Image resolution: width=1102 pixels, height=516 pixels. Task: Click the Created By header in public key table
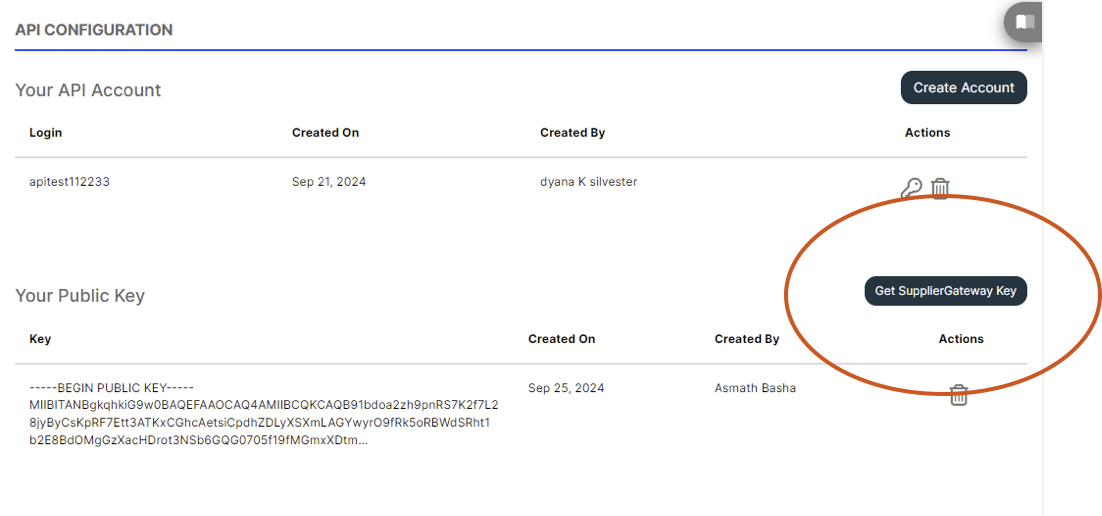click(x=747, y=339)
